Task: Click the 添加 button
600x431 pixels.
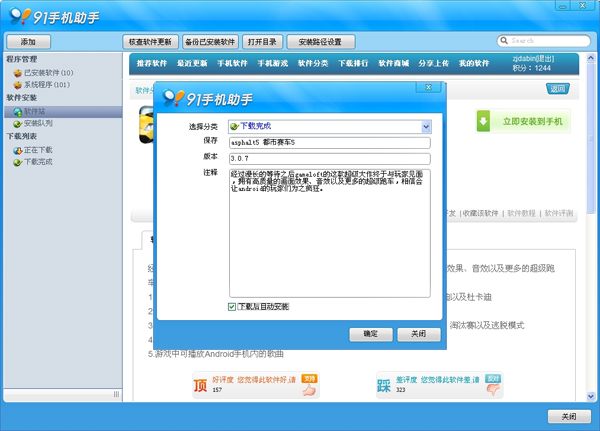Action: click(28, 42)
